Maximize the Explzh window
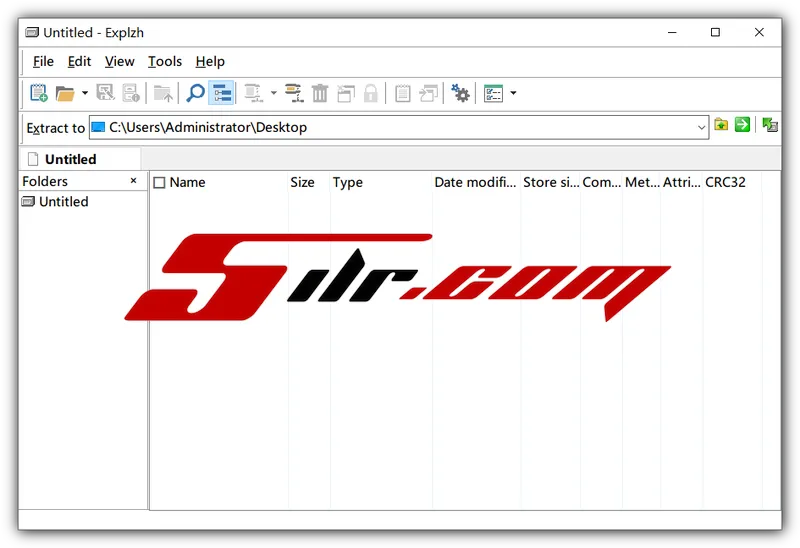Screen dimensions: 800x548 (715, 32)
